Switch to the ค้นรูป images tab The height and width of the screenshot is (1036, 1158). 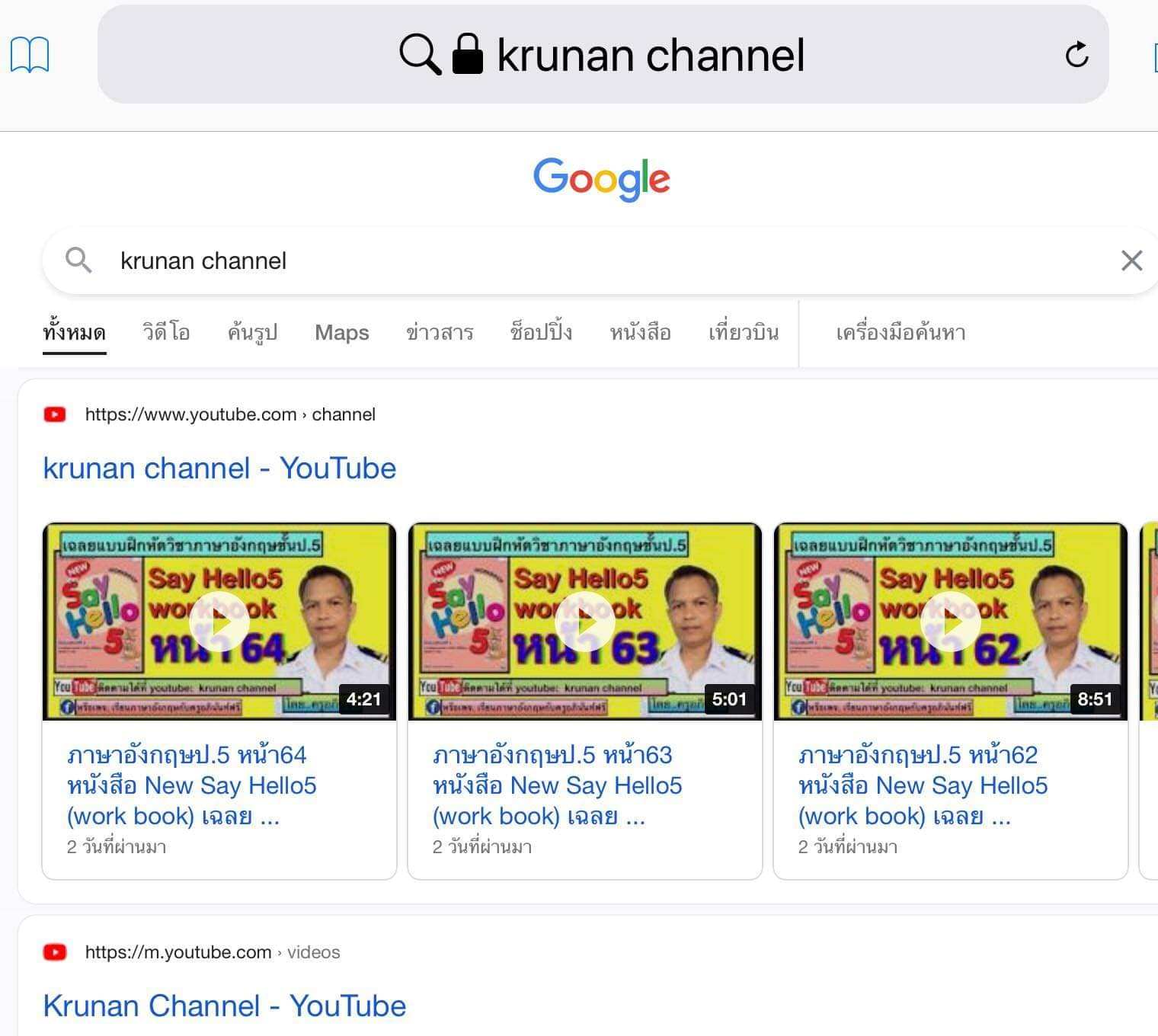click(252, 333)
